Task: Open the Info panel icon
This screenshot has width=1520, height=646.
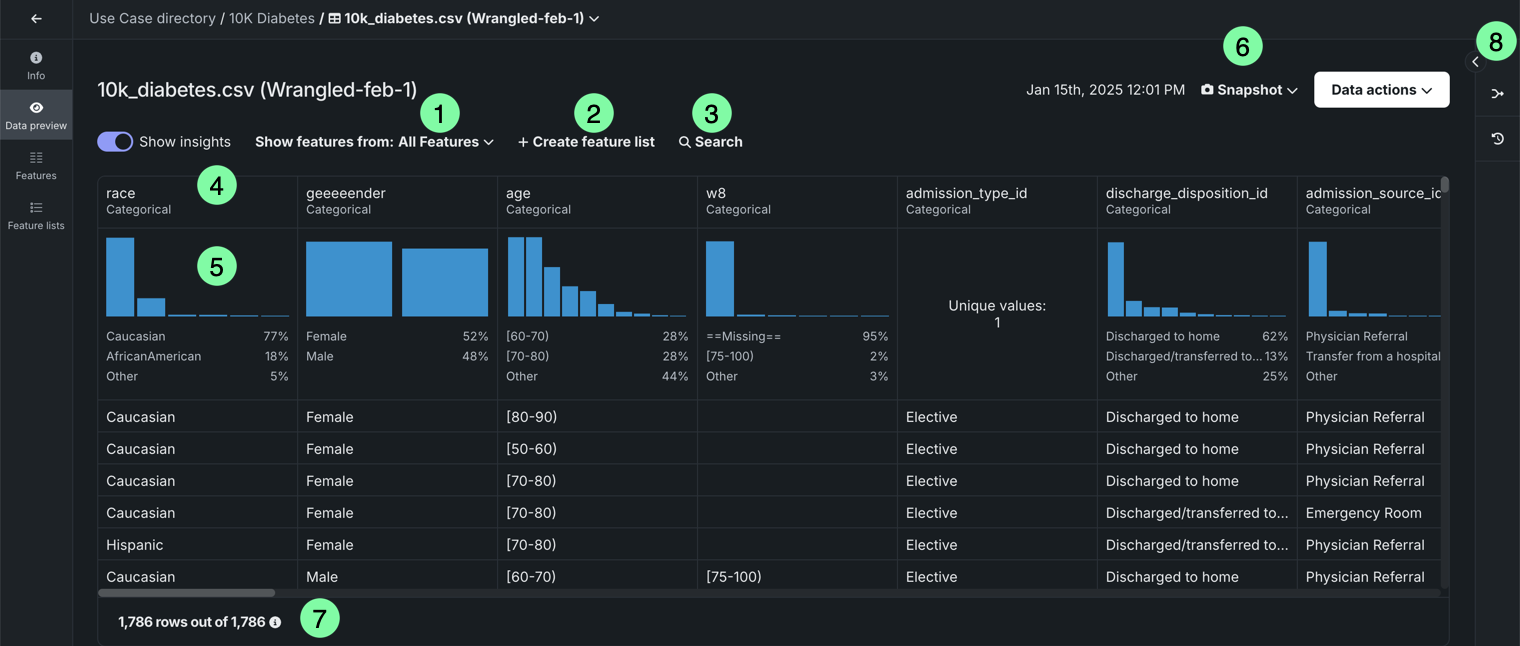Action: (x=36, y=59)
